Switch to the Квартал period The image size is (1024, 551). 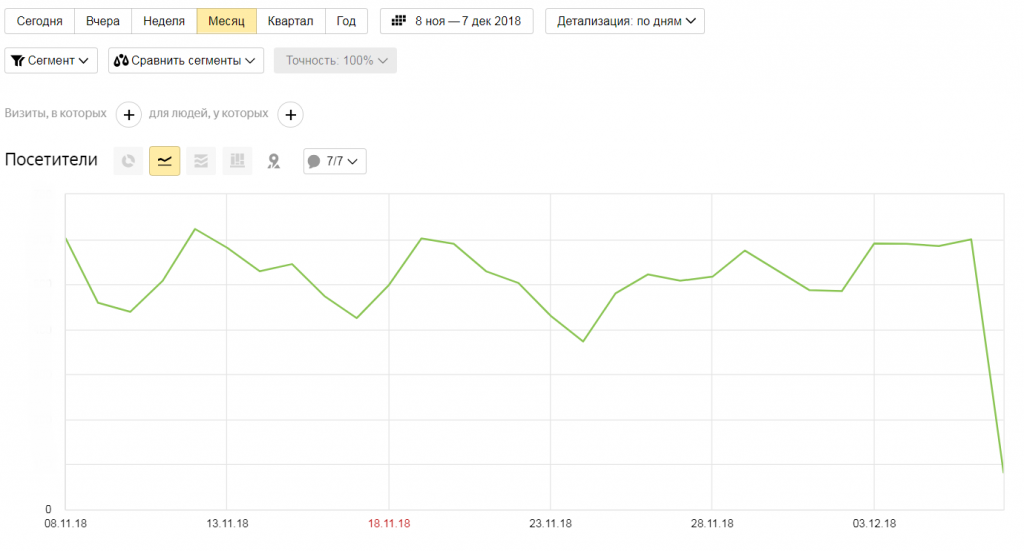(x=291, y=21)
